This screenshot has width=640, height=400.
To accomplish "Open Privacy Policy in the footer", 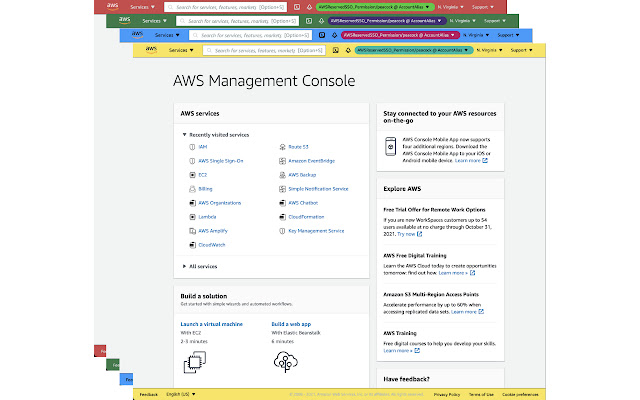I will (x=447, y=394).
